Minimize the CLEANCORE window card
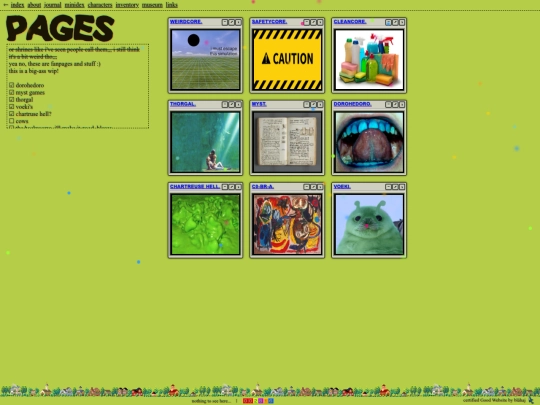Screen dimensions: 540x405 [388, 22]
